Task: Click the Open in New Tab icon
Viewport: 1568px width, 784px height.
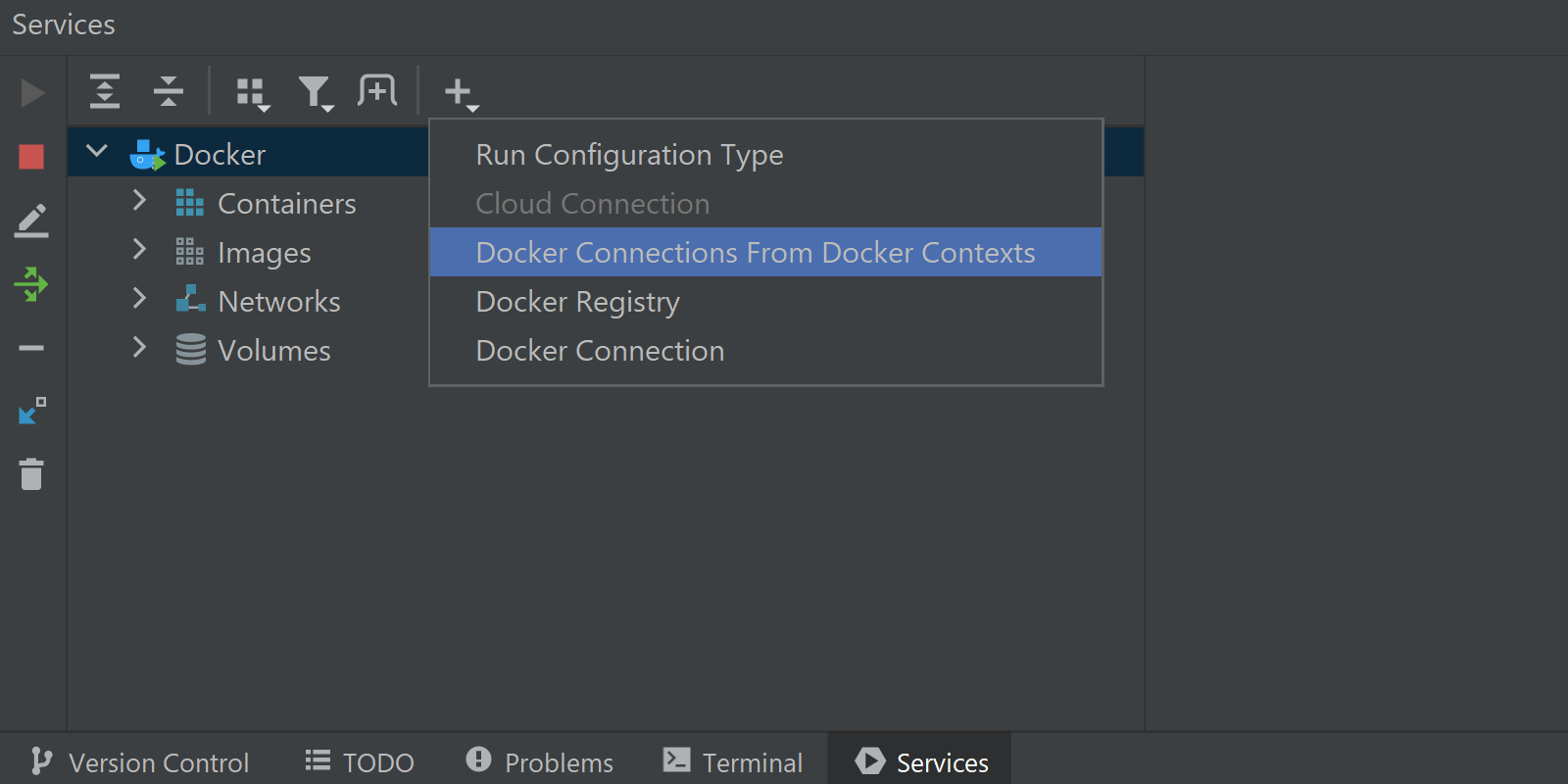Action: (377, 90)
